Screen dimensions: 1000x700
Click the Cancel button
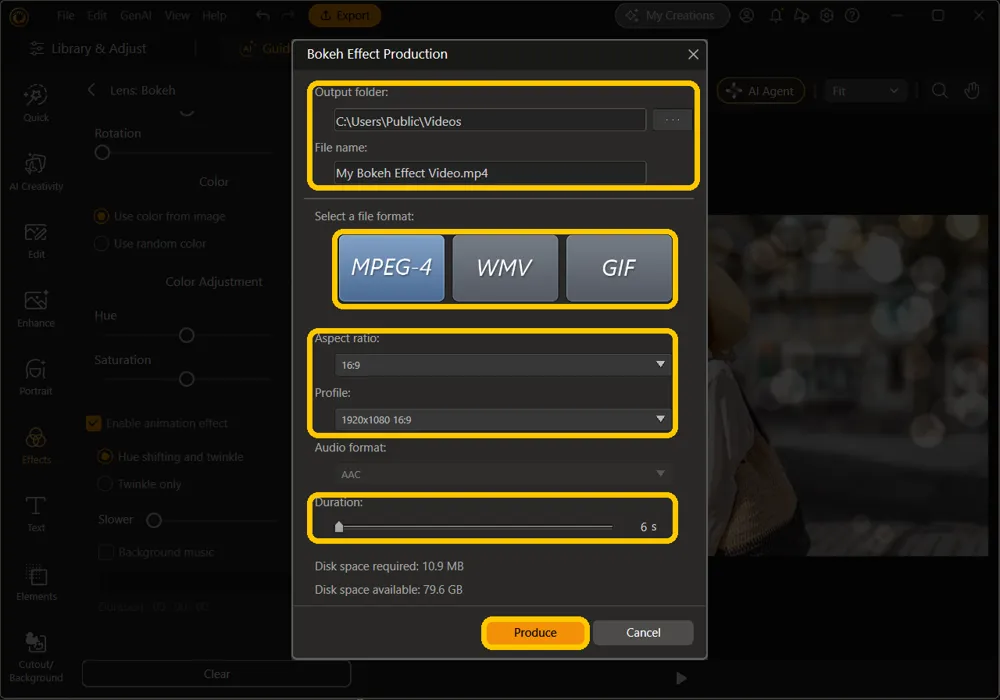click(x=643, y=632)
